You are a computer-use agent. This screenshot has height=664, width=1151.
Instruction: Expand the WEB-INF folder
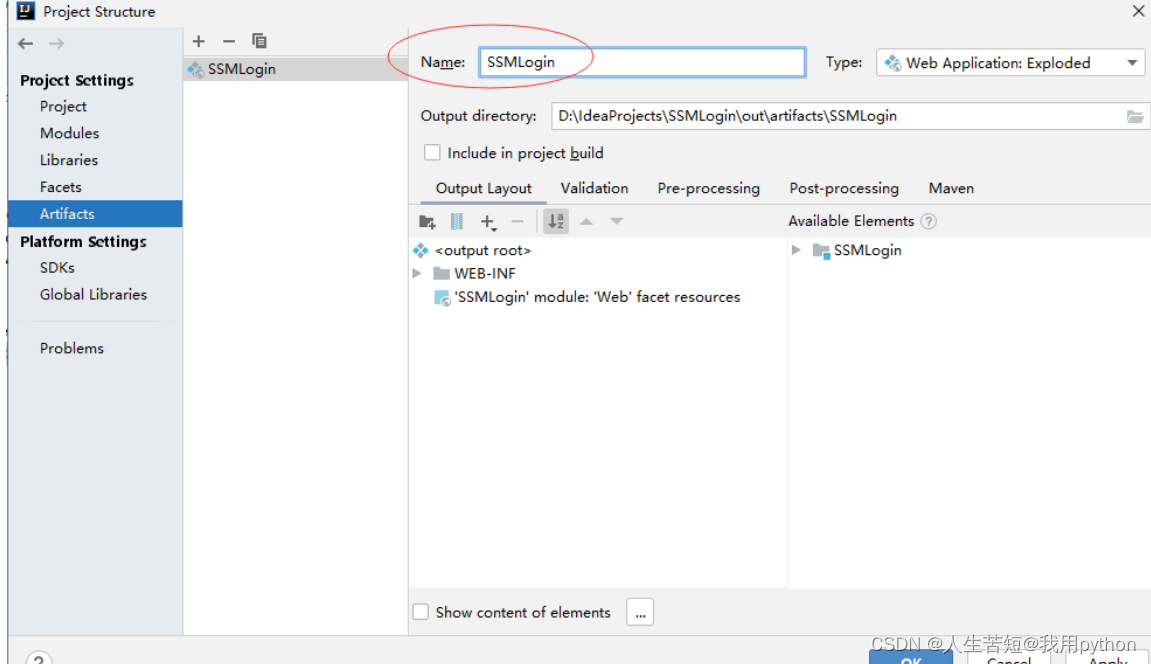coord(417,274)
